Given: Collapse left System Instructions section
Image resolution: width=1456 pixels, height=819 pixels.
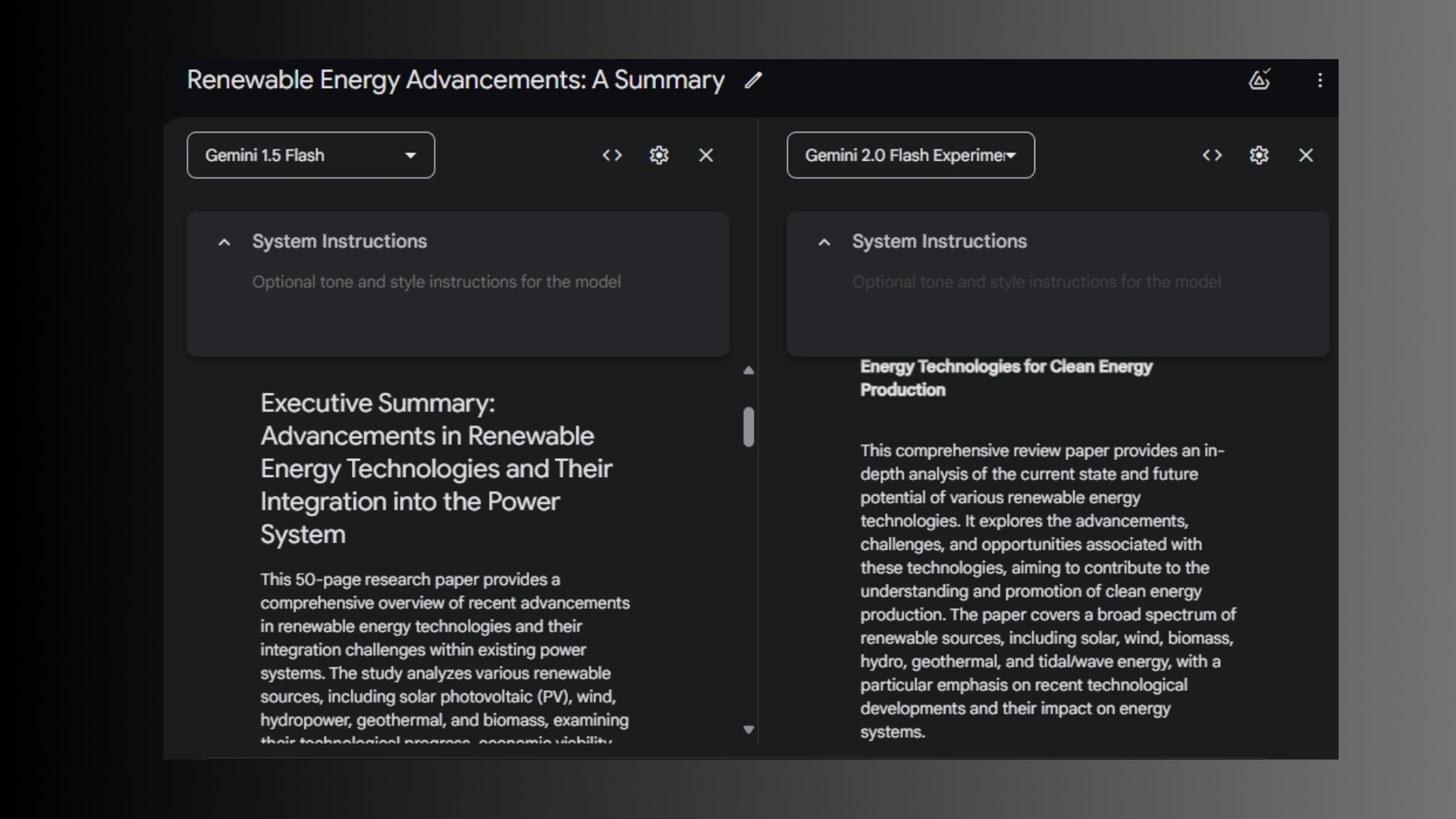Looking at the screenshot, I should point(224,242).
